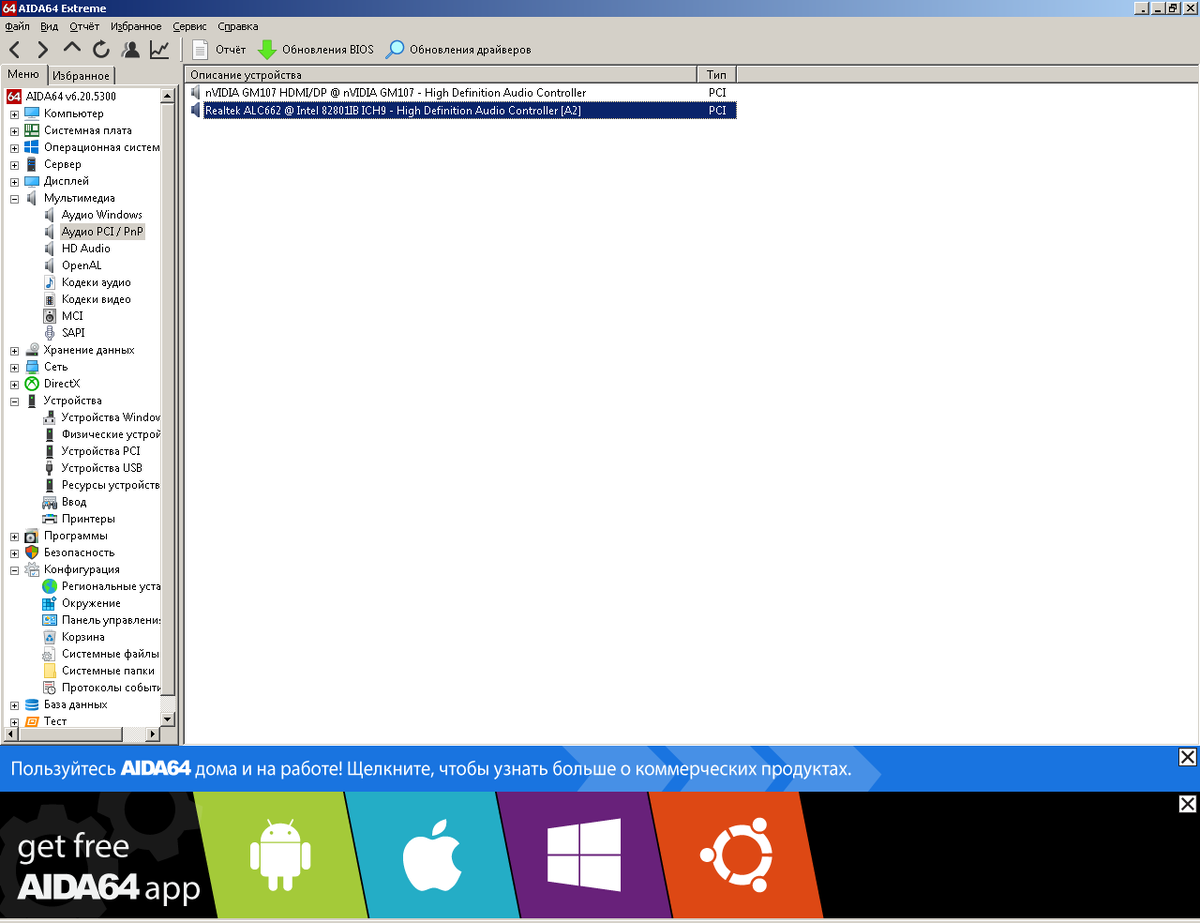The image size is (1200, 923).
Task: Open the user icon in the toolbar
Action: (x=130, y=49)
